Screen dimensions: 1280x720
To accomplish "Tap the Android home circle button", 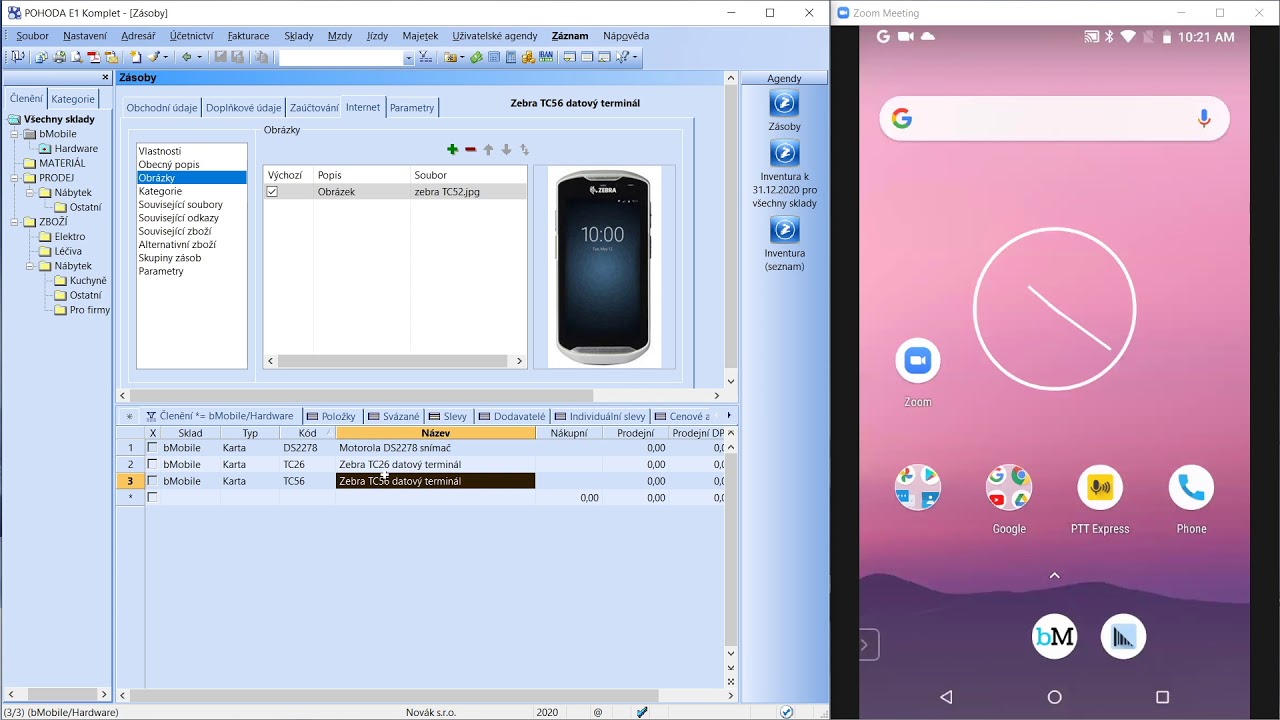I will (1054, 697).
